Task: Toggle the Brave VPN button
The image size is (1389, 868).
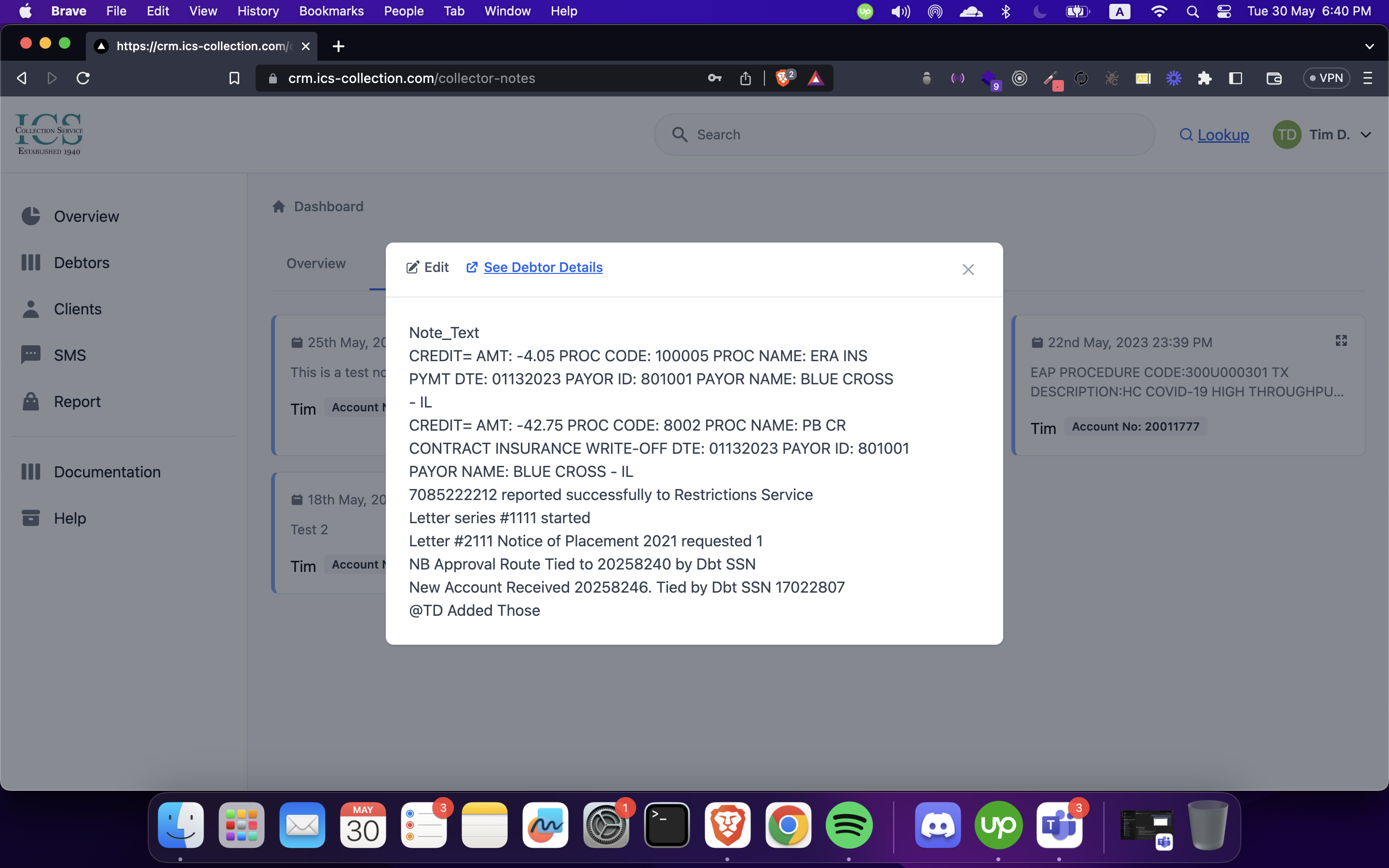Action: pos(1326,78)
